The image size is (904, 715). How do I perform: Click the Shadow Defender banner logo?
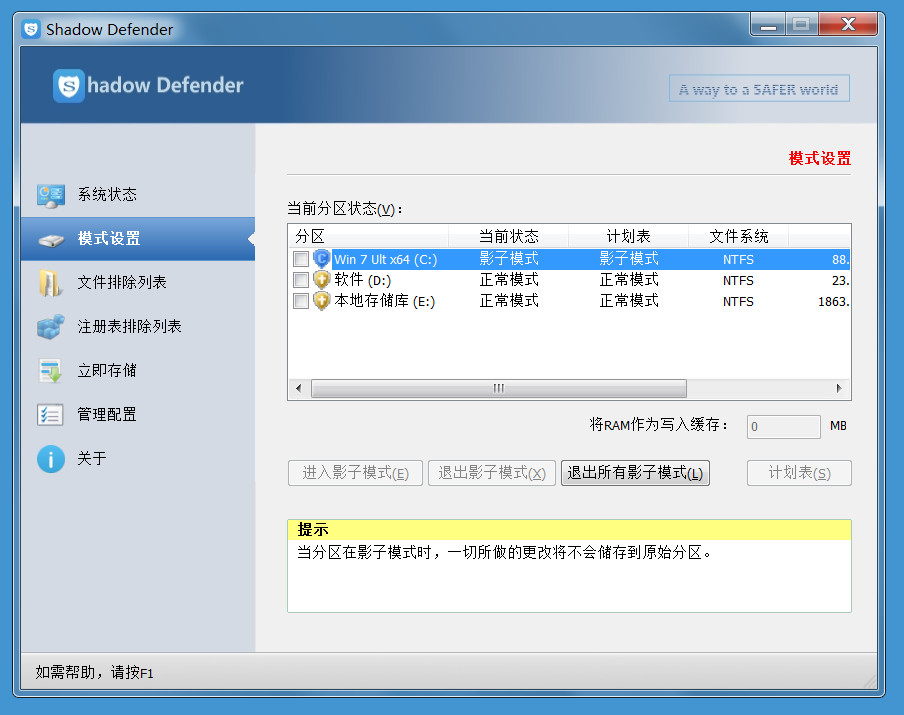coord(69,86)
